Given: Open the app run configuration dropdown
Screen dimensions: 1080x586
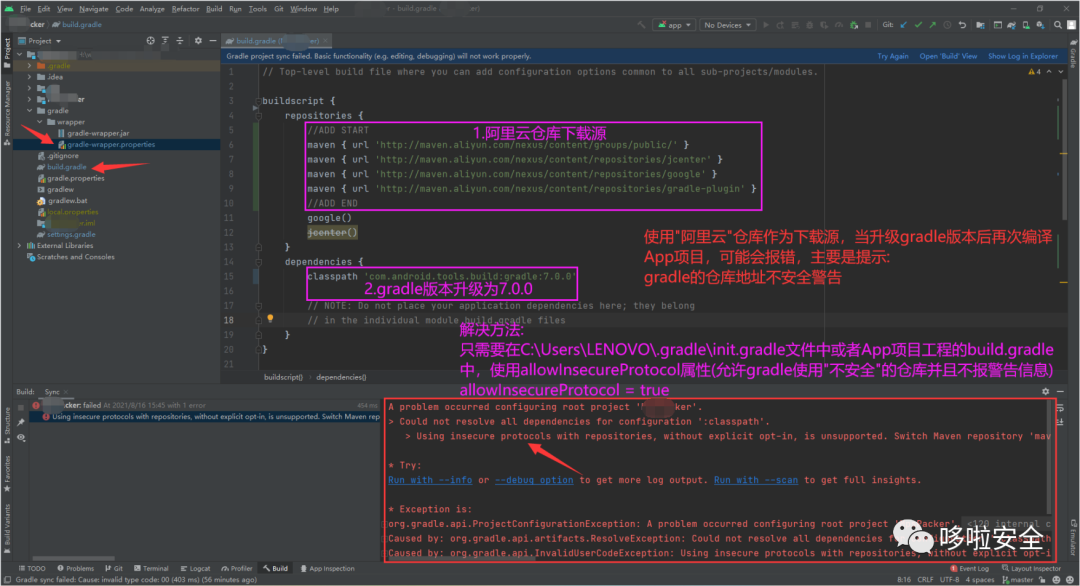Looking at the screenshot, I should pos(674,25).
